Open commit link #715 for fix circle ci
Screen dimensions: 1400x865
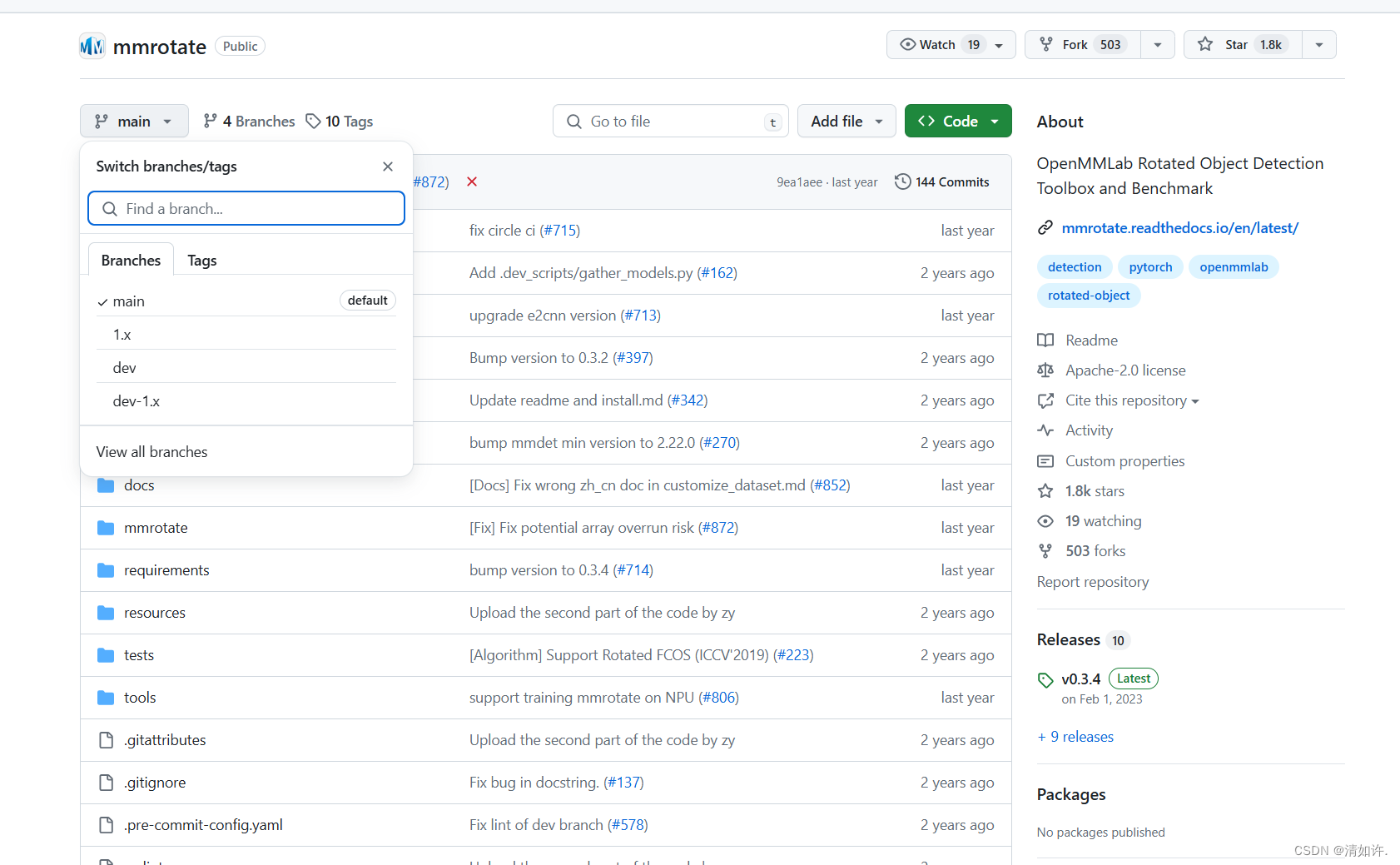(x=560, y=231)
